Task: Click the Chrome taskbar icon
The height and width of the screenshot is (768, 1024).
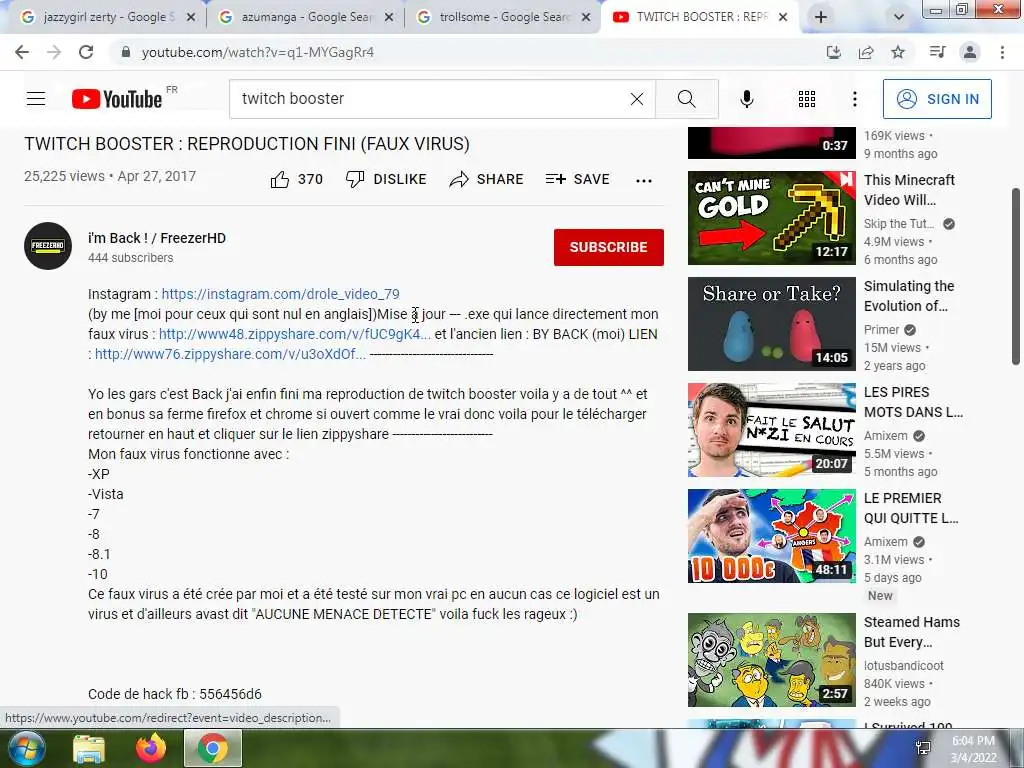Action: click(213, 749)
